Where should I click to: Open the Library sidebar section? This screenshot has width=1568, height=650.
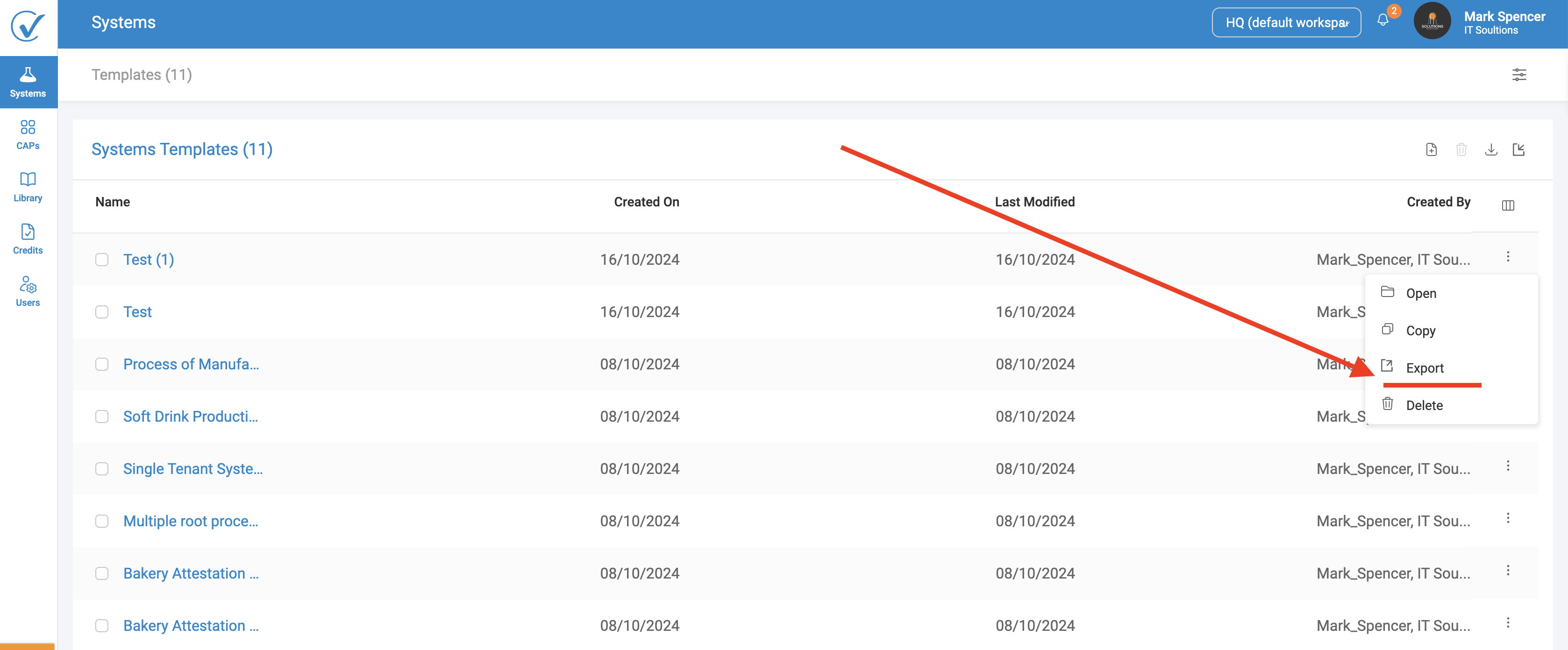tap(28, 187)
